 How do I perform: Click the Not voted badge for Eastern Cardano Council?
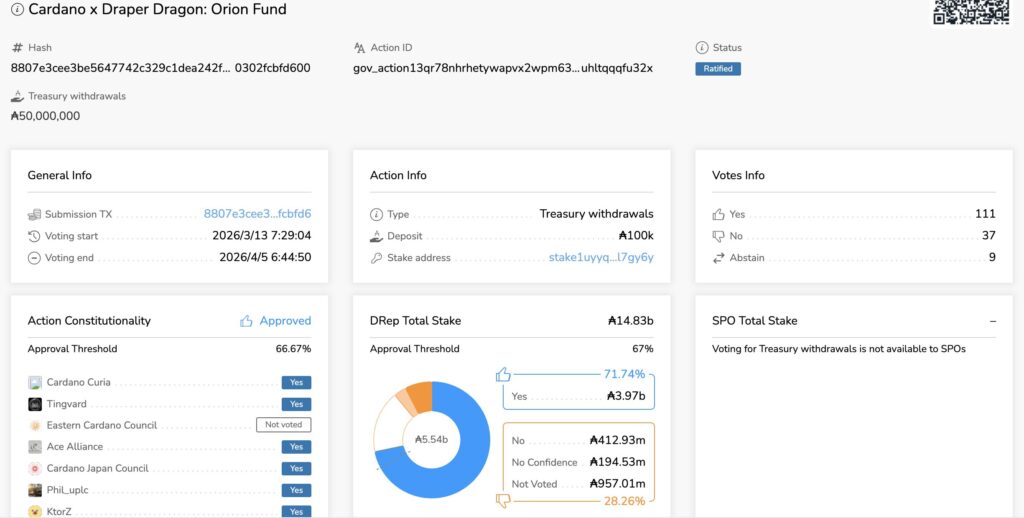[x=283, y=425]
